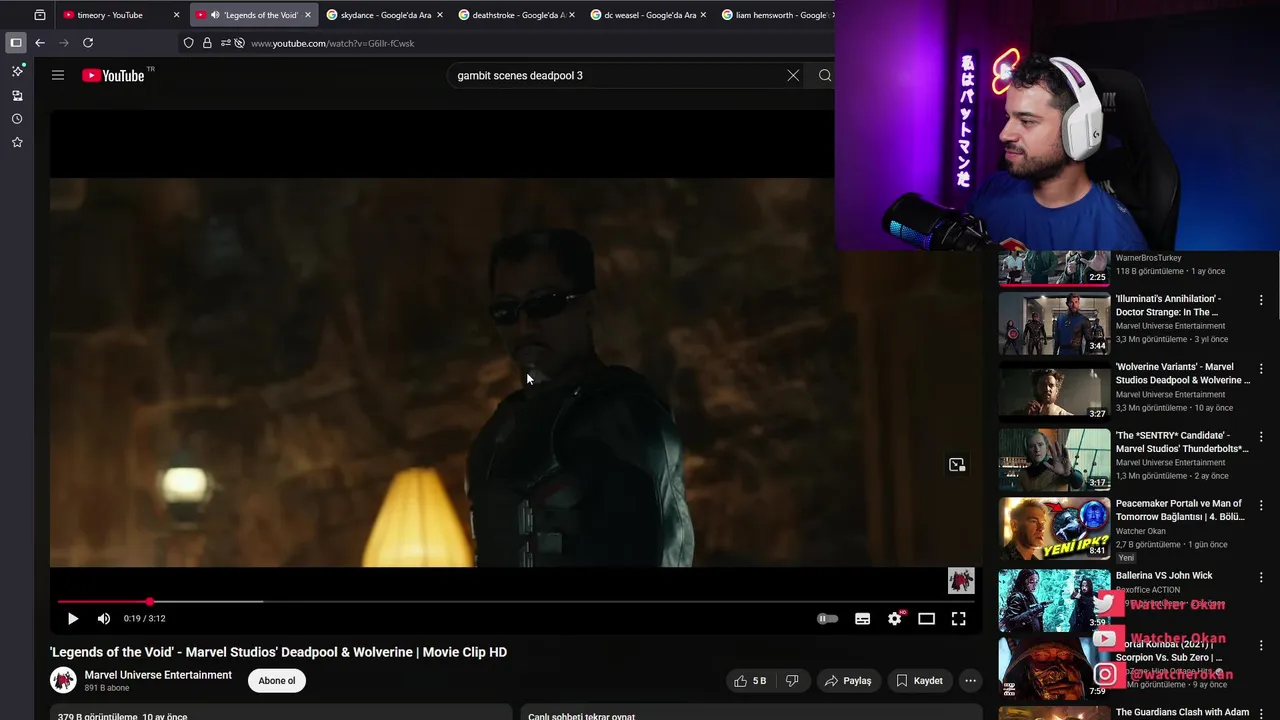
Task: Open options menu for 'Peacemaker Portalı' video
Action: pyautogui.click(x=1261, y=505)
